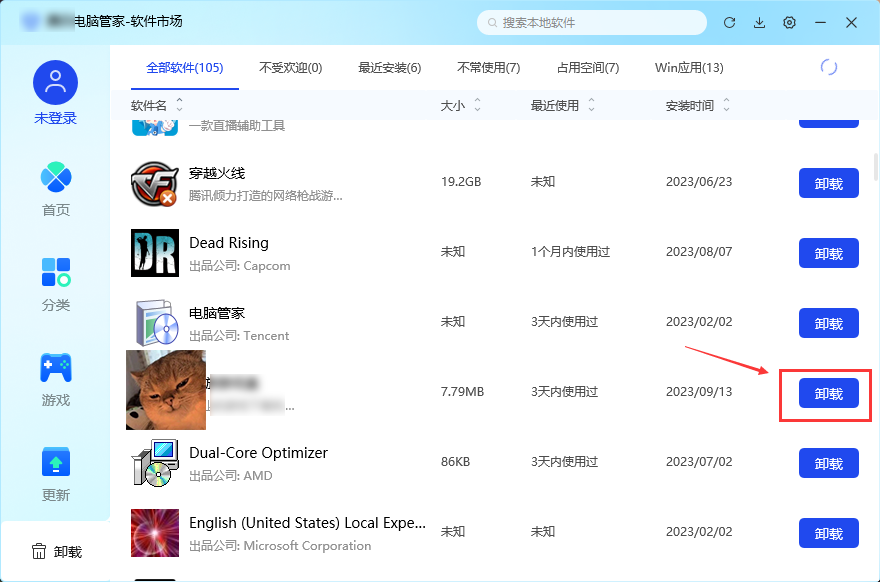Screen dimensions: 880x582
Task: Click the 2023/06/23 install date
Action: (x=699, y=182)
